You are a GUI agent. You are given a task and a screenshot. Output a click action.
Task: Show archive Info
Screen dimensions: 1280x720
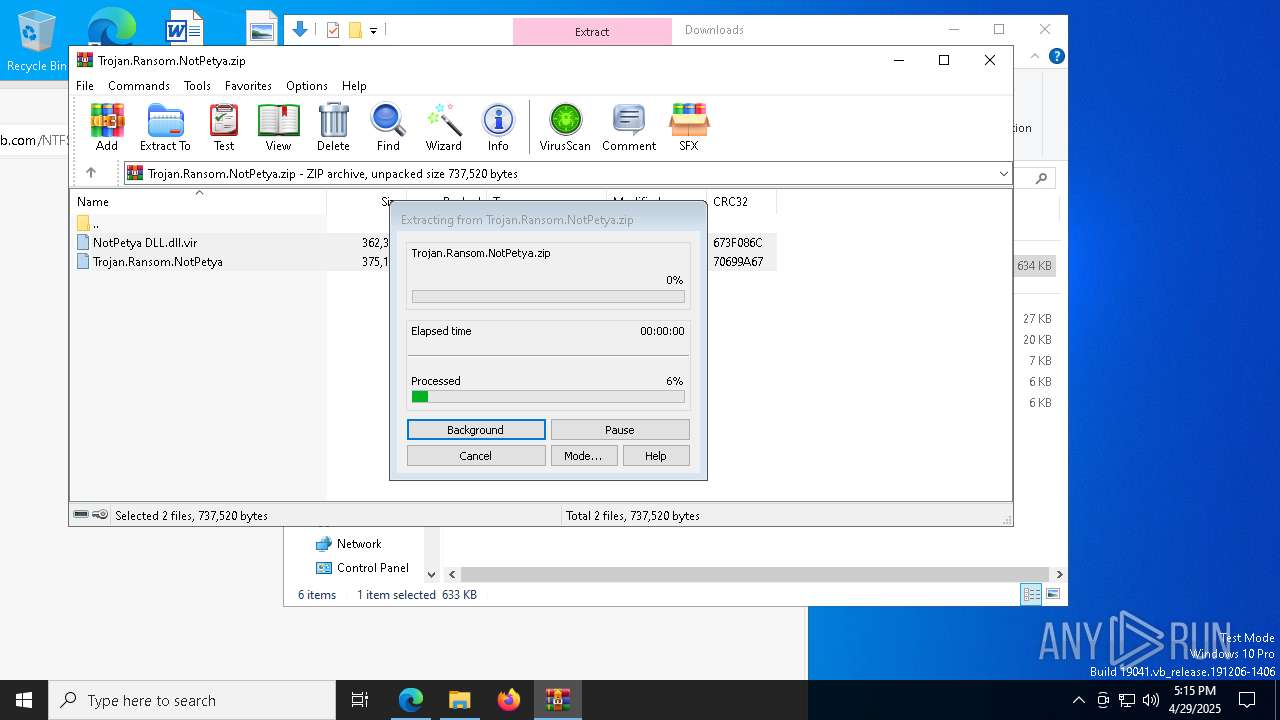pos(498,127)
